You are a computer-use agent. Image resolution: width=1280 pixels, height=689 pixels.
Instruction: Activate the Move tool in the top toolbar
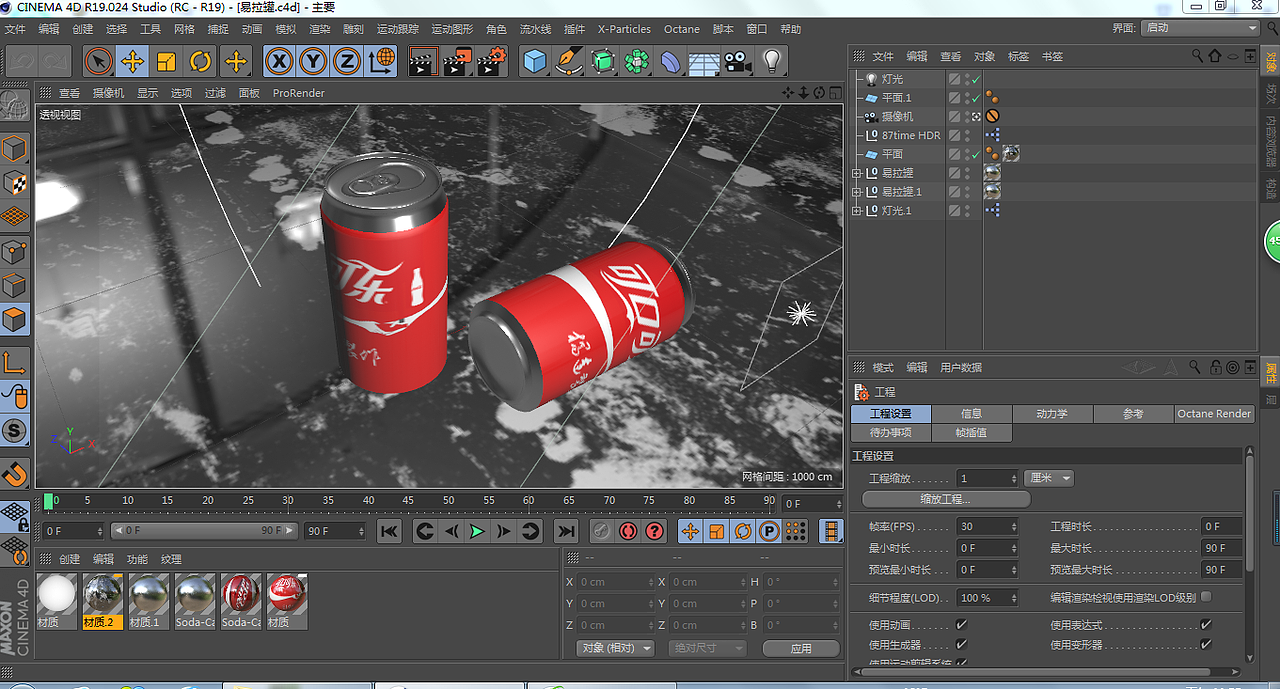point(132,62)
